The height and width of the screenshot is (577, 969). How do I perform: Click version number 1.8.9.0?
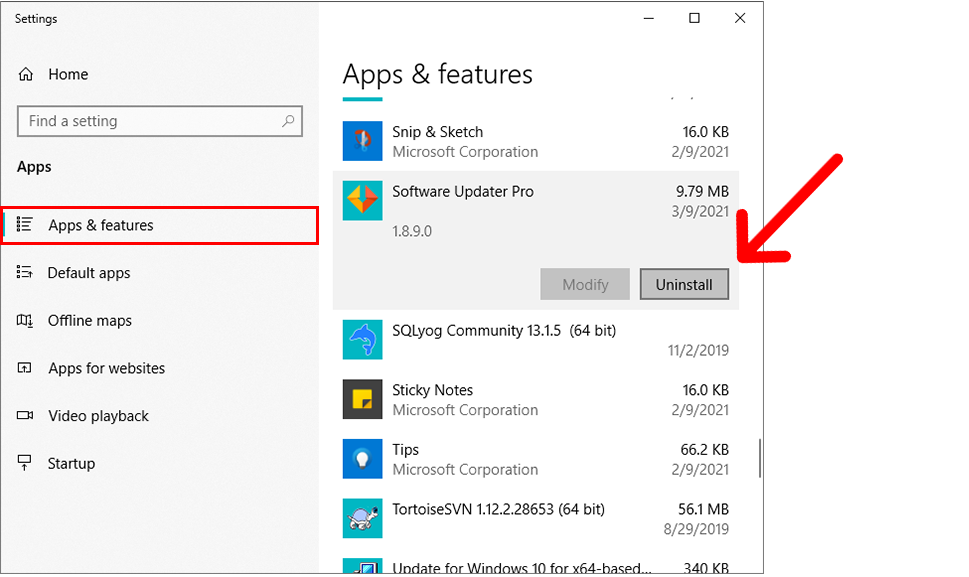click(412, 231)
